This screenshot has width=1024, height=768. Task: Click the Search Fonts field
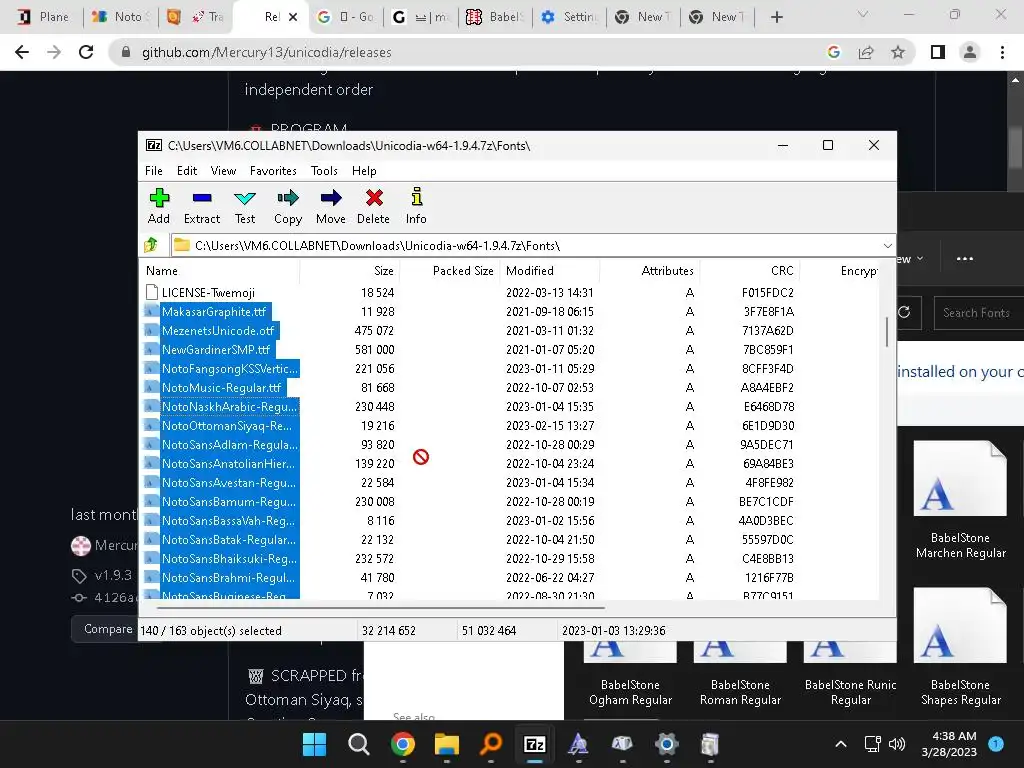(978, 313)
